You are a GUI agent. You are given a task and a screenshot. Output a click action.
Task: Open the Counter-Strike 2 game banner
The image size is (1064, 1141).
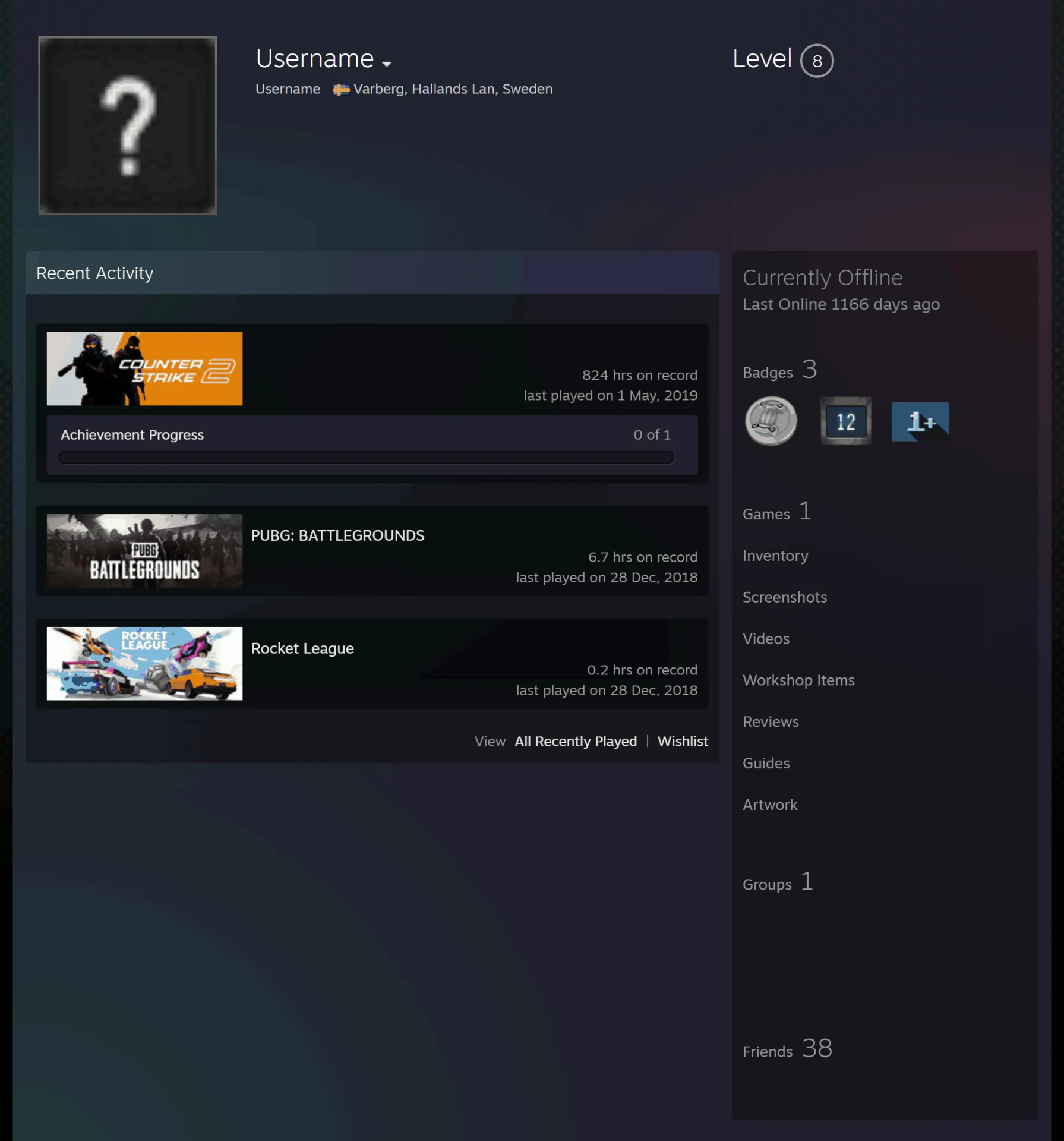pyautogui.click(x=144, y=368)
